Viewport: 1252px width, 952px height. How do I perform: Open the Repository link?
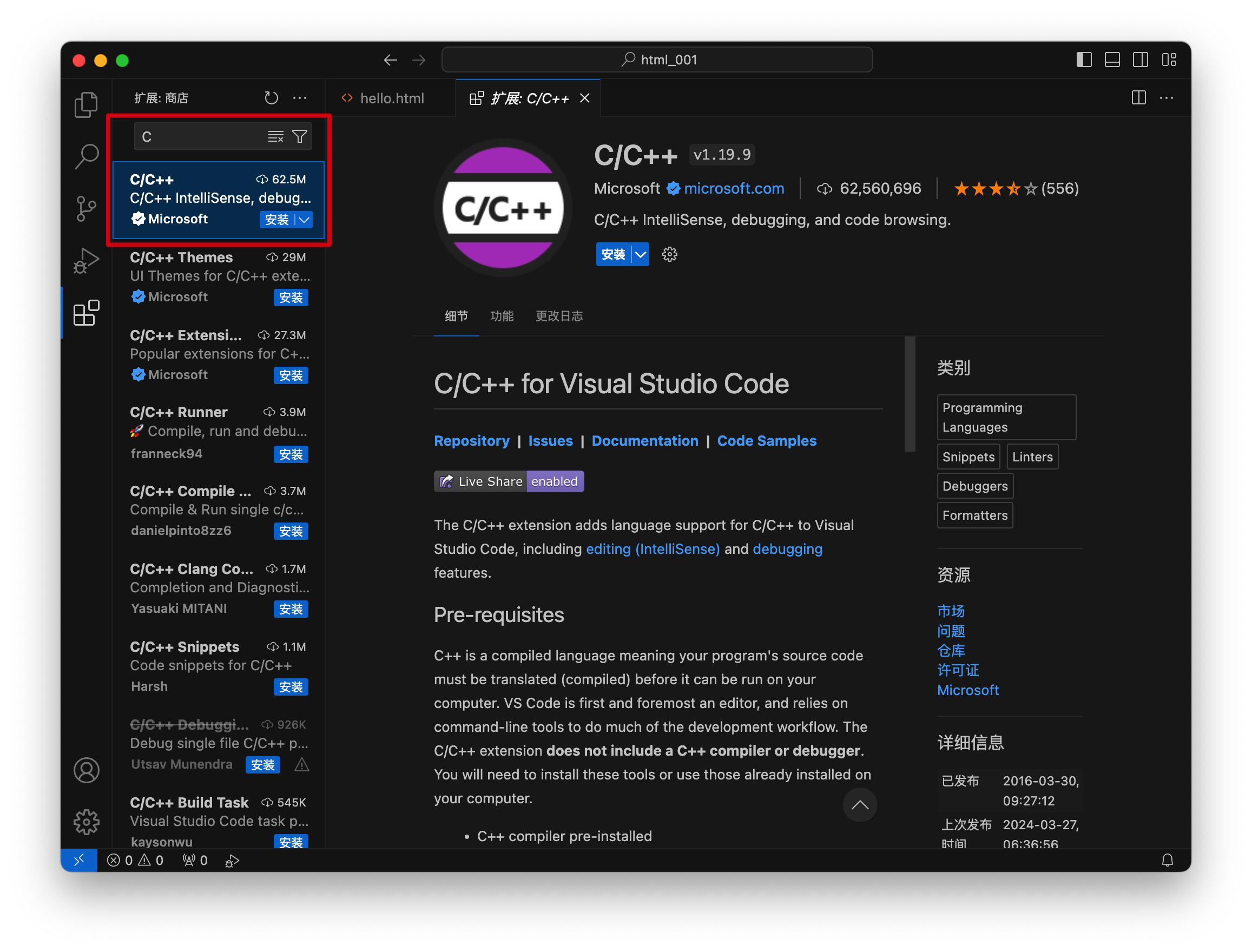pos(472,441)
